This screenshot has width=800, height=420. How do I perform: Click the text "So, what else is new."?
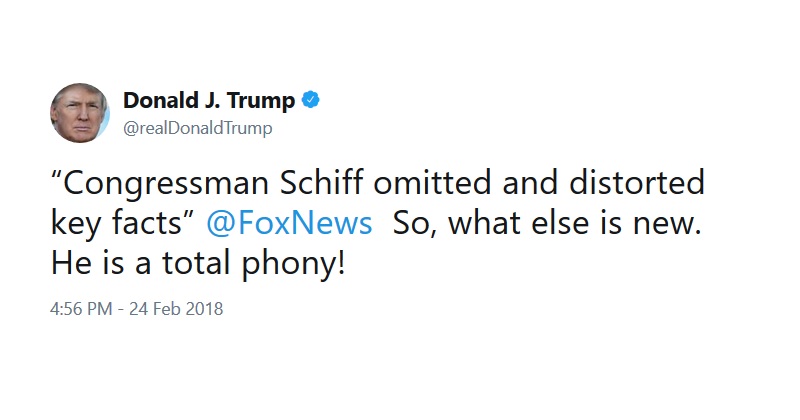(547, 224)
